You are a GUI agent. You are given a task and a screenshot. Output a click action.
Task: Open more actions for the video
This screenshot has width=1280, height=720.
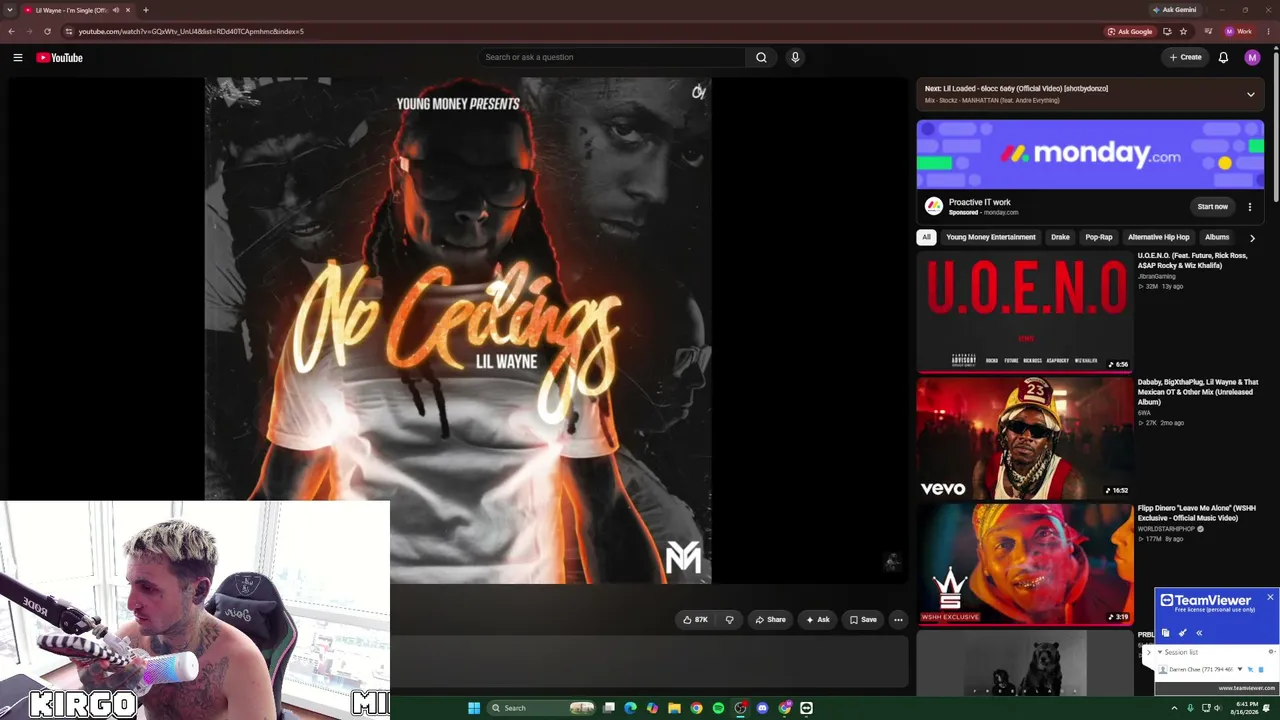(x=898, y=620)
